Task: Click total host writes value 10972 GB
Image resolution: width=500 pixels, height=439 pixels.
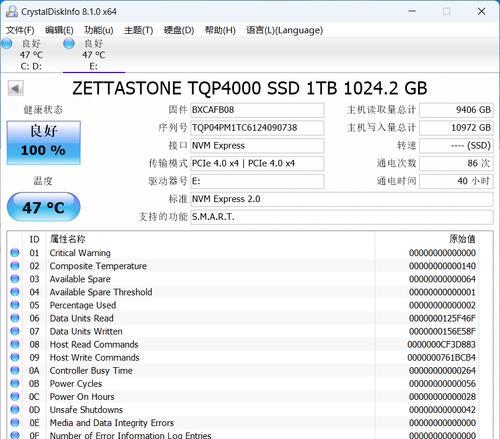Action: [x=456, y=128]
